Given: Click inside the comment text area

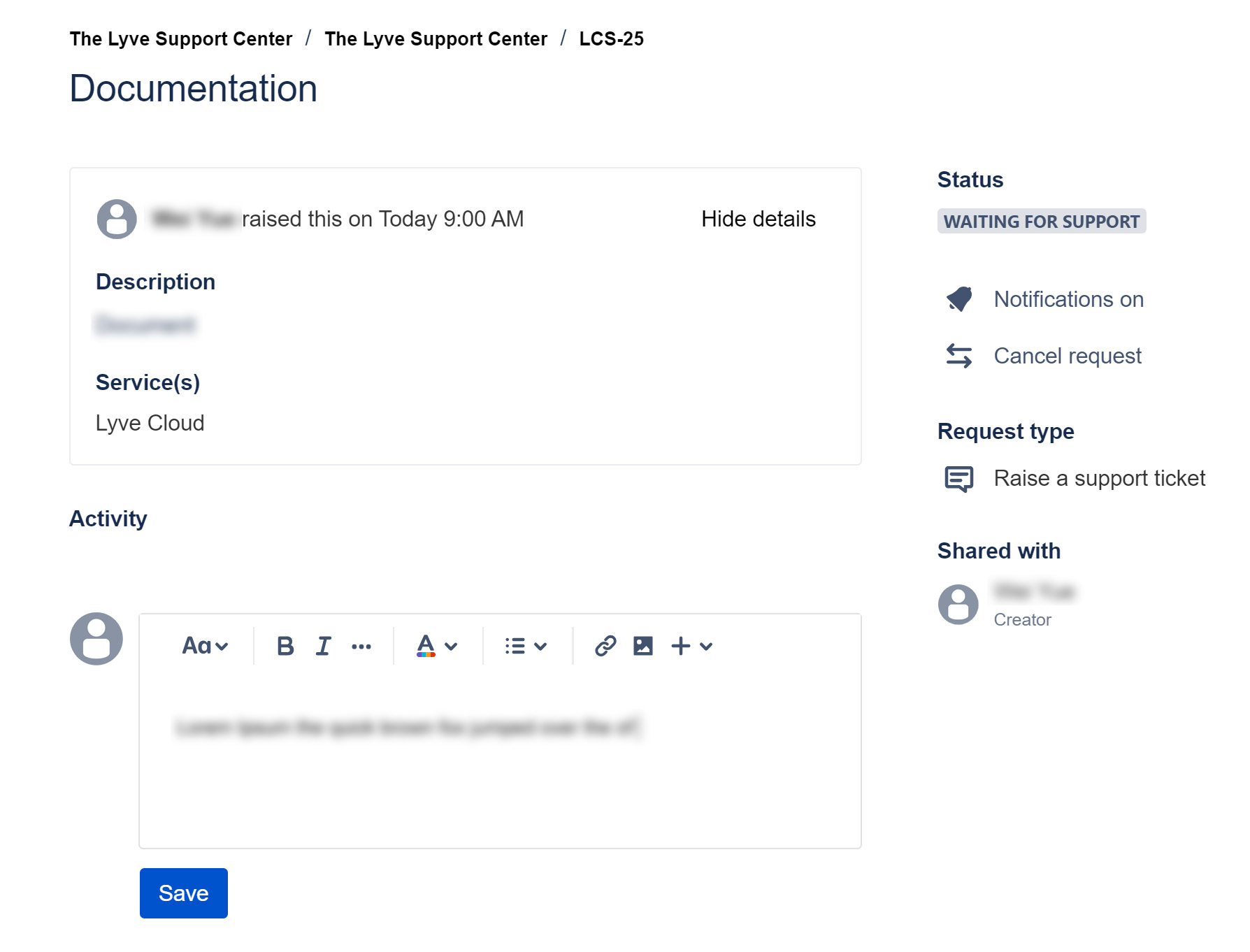Looking at the screenshot, I should click(x=500, y=769).
